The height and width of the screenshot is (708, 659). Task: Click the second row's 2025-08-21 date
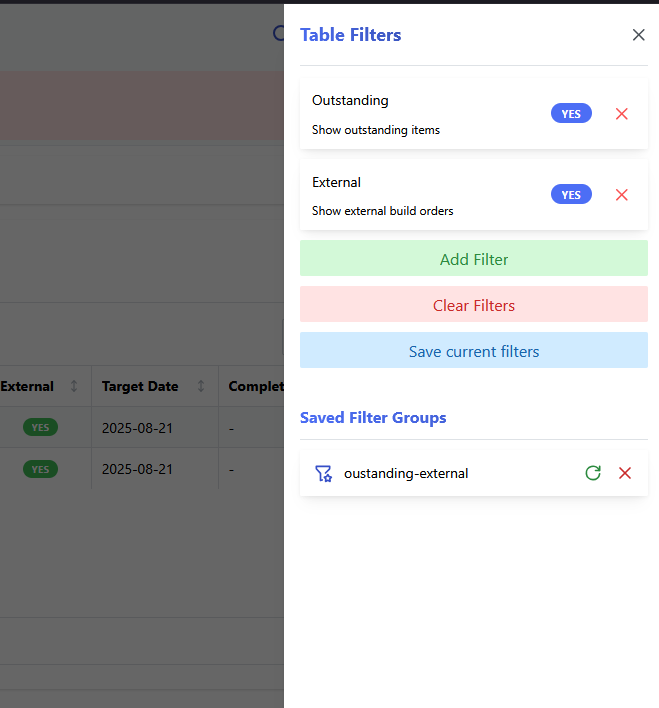(x=137, y=469)
